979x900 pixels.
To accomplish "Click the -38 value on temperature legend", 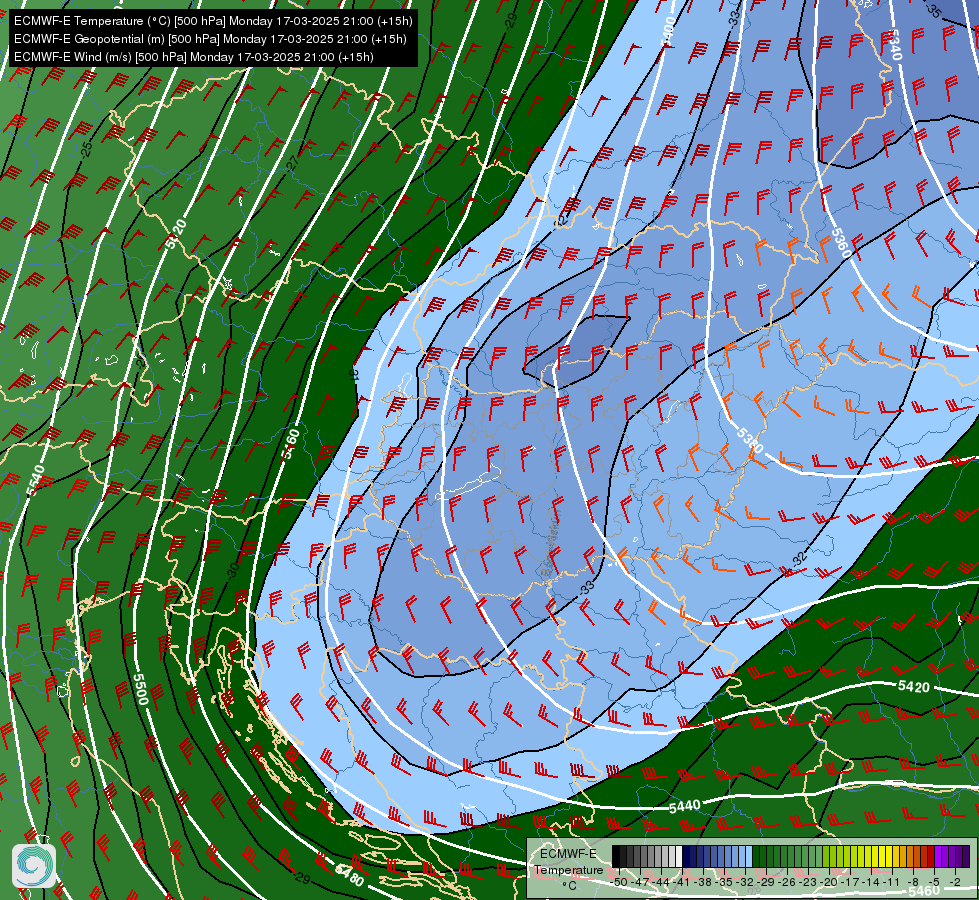I will (704, 882).
